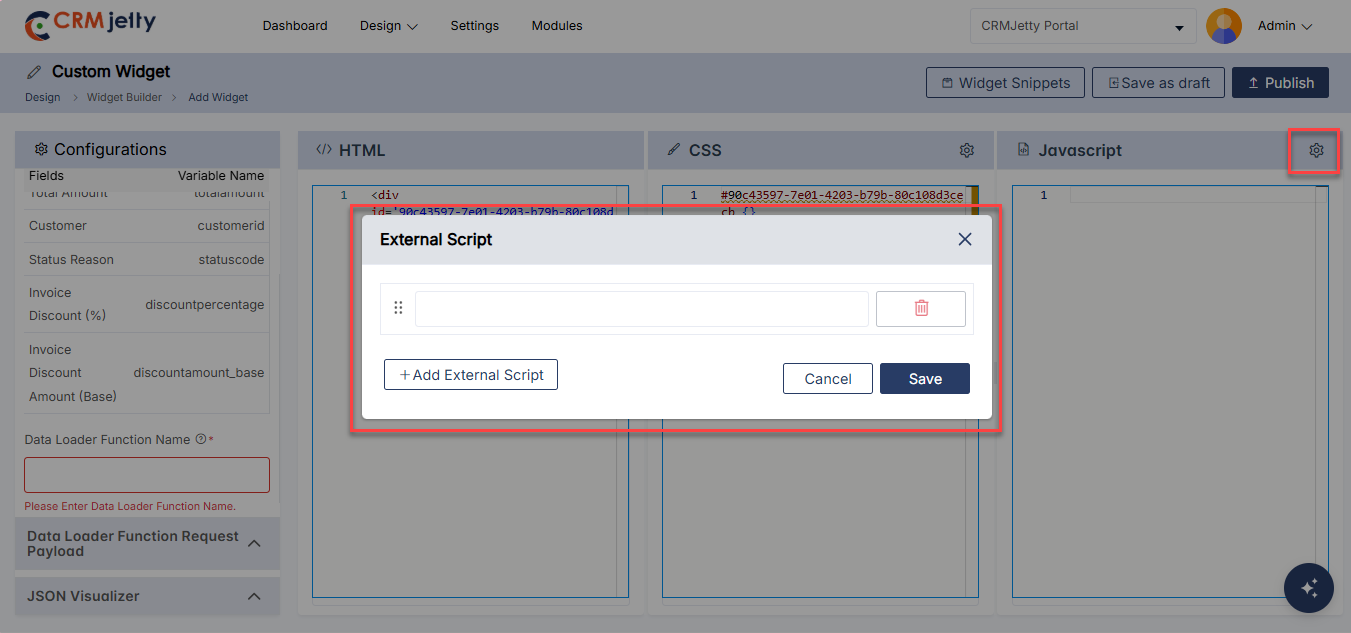
Task: Expand the Design menu
Action: (x=389, y=26)
